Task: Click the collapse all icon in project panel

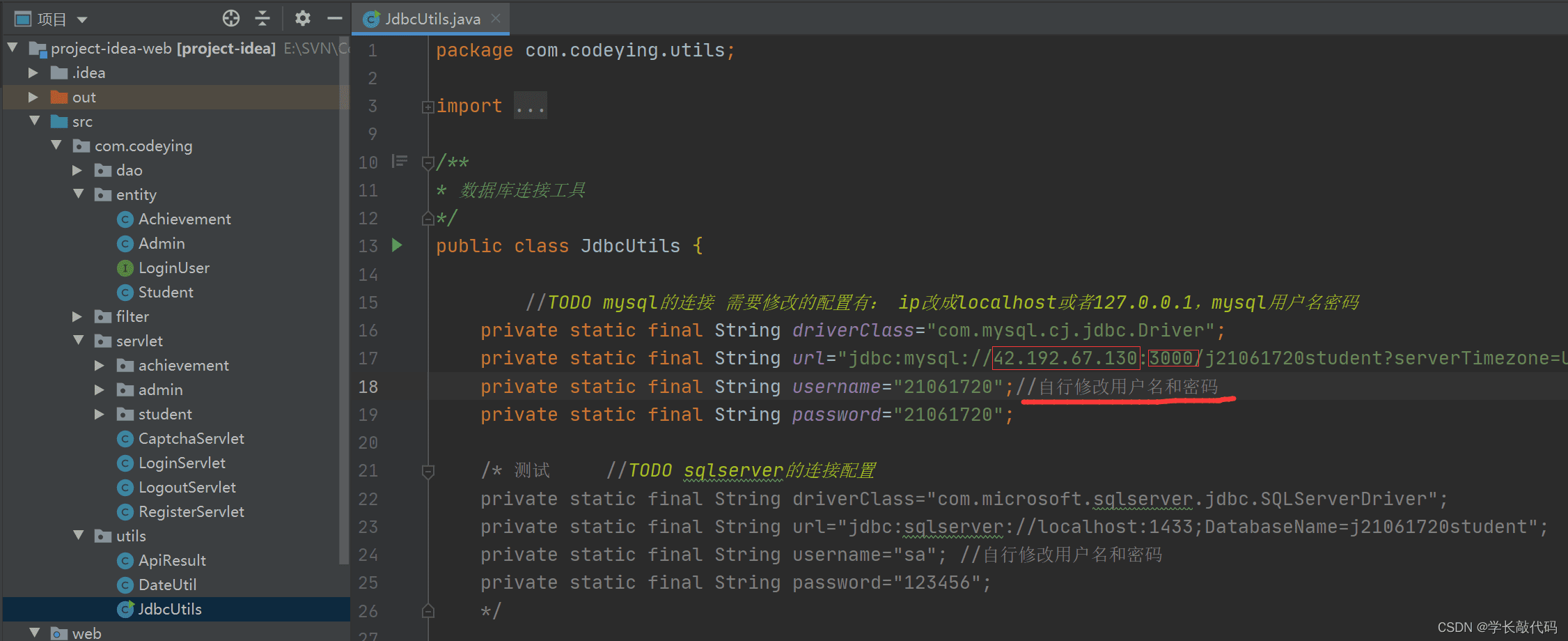Action: (x=262, y=18)
